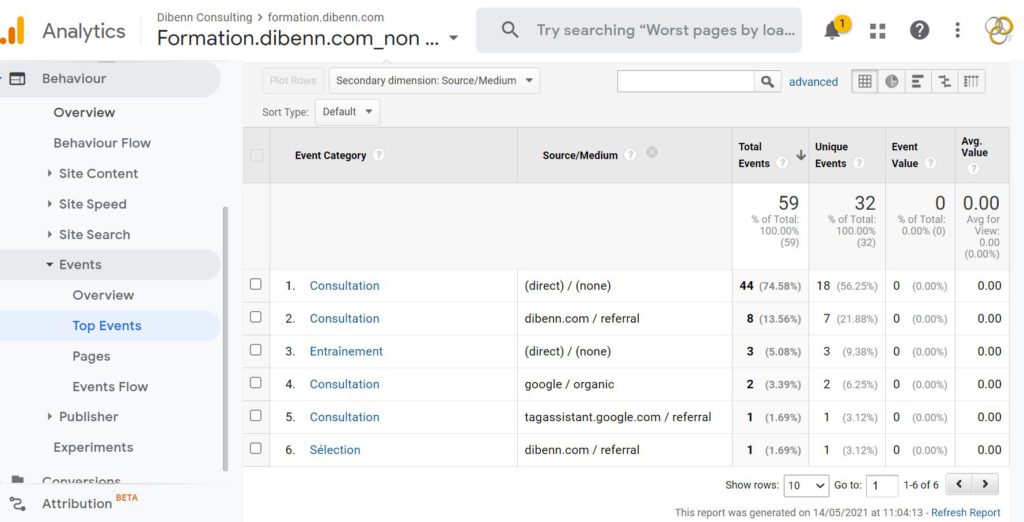The width and height of the screenshot is (1024, 522).
Task: Click the table filter search button
Action: pyautogui.click(x=767, y=82)
